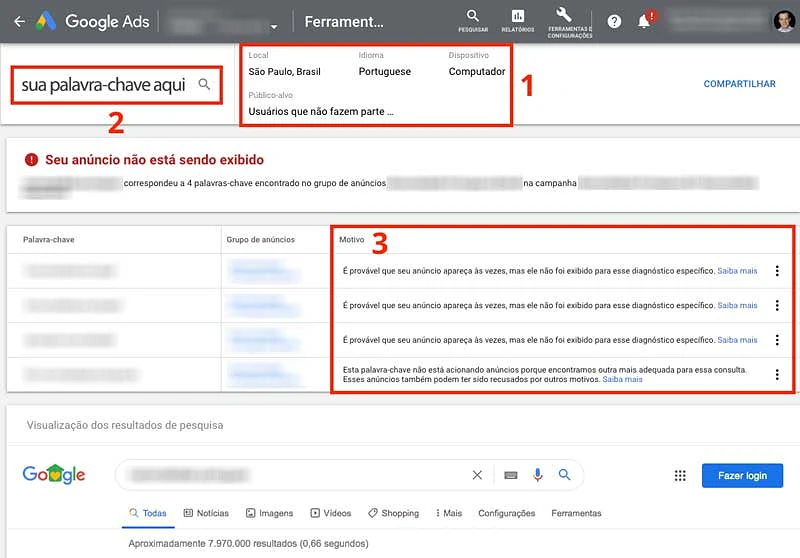Click the voice search microphone icon
800x558 pixels.
537,475
